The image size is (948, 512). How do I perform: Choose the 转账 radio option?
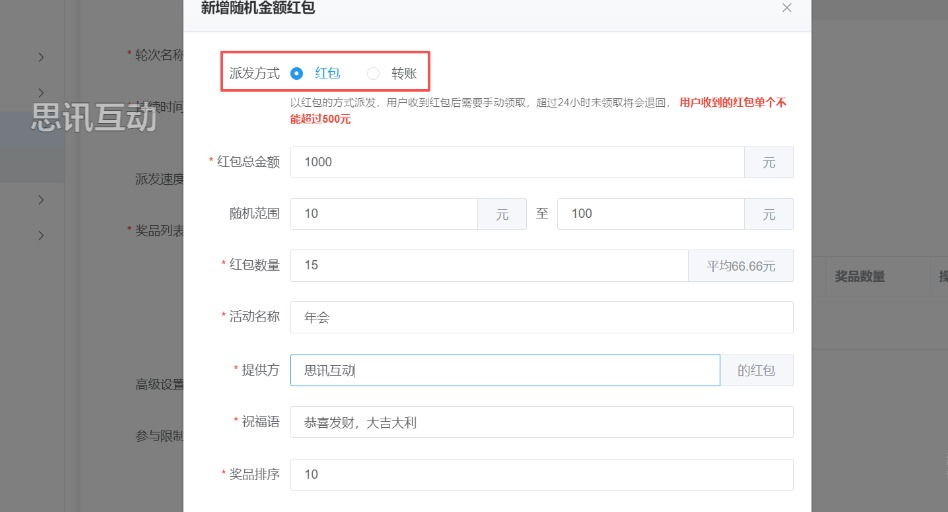coord(374,73)
